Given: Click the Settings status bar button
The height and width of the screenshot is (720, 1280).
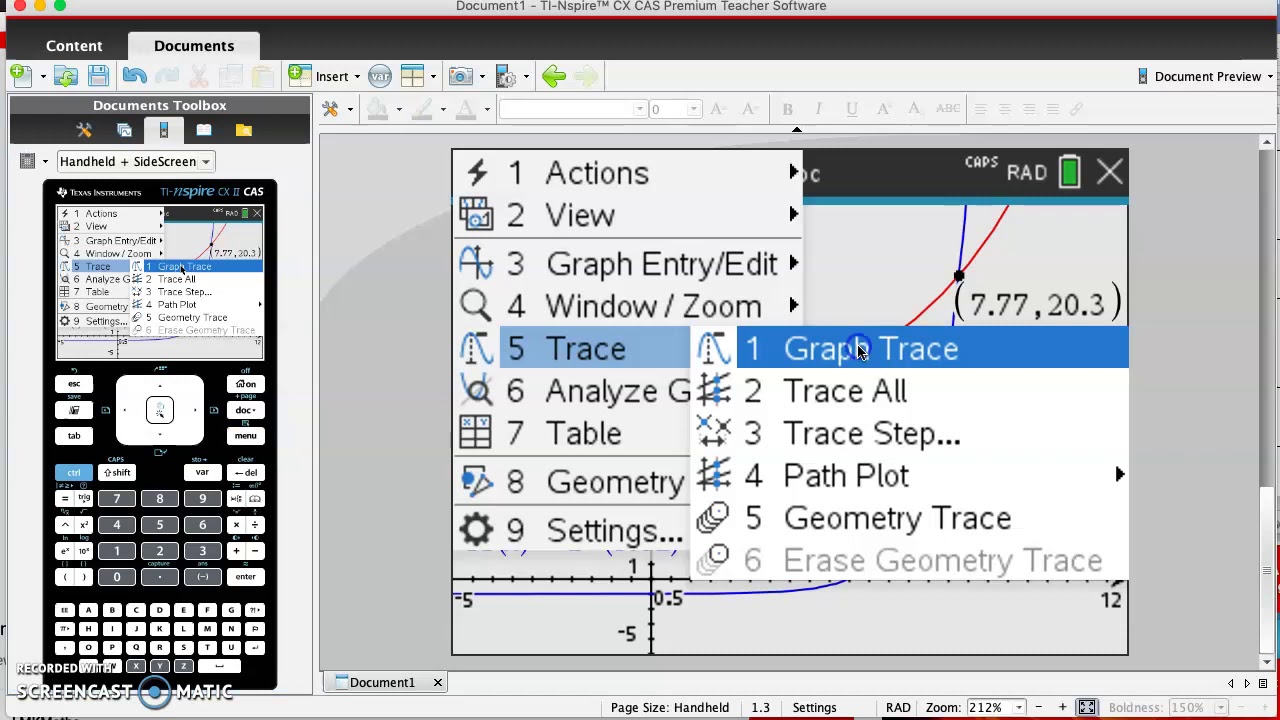Looking at the screenshot, I should 814,708.
